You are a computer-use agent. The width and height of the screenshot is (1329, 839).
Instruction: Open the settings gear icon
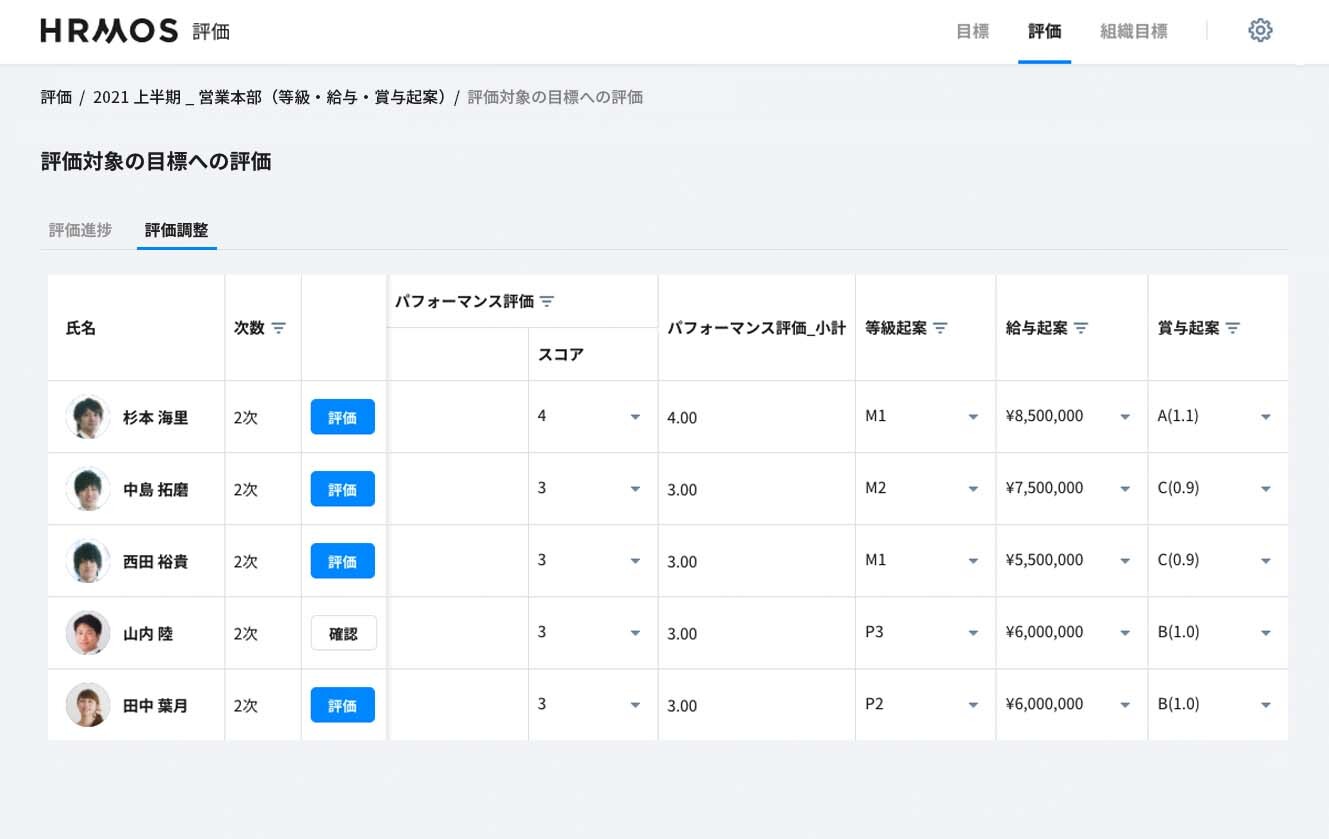pyautogui.click(x=1260, y=30)
